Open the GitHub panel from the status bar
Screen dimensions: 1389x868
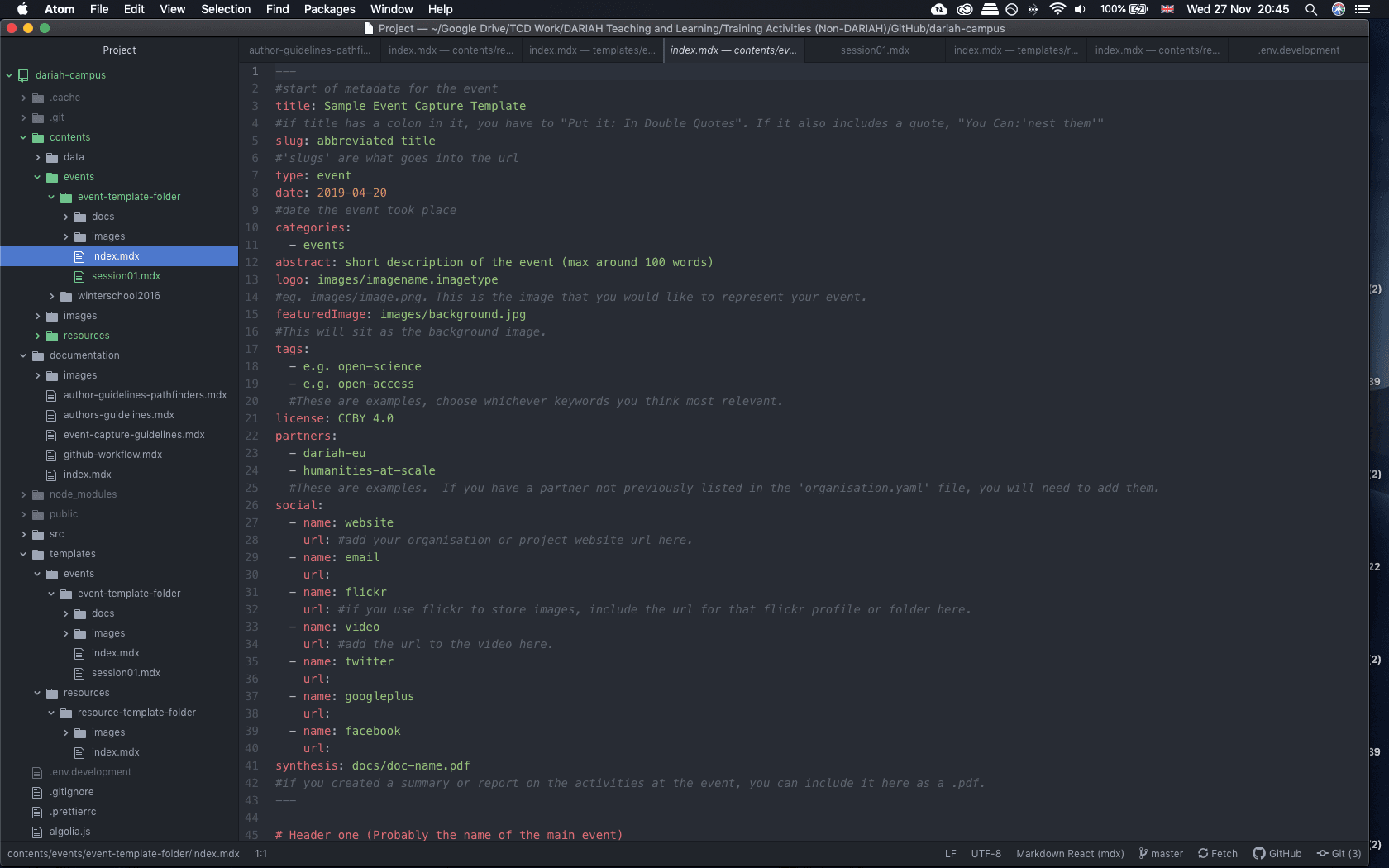[1277, 853]
